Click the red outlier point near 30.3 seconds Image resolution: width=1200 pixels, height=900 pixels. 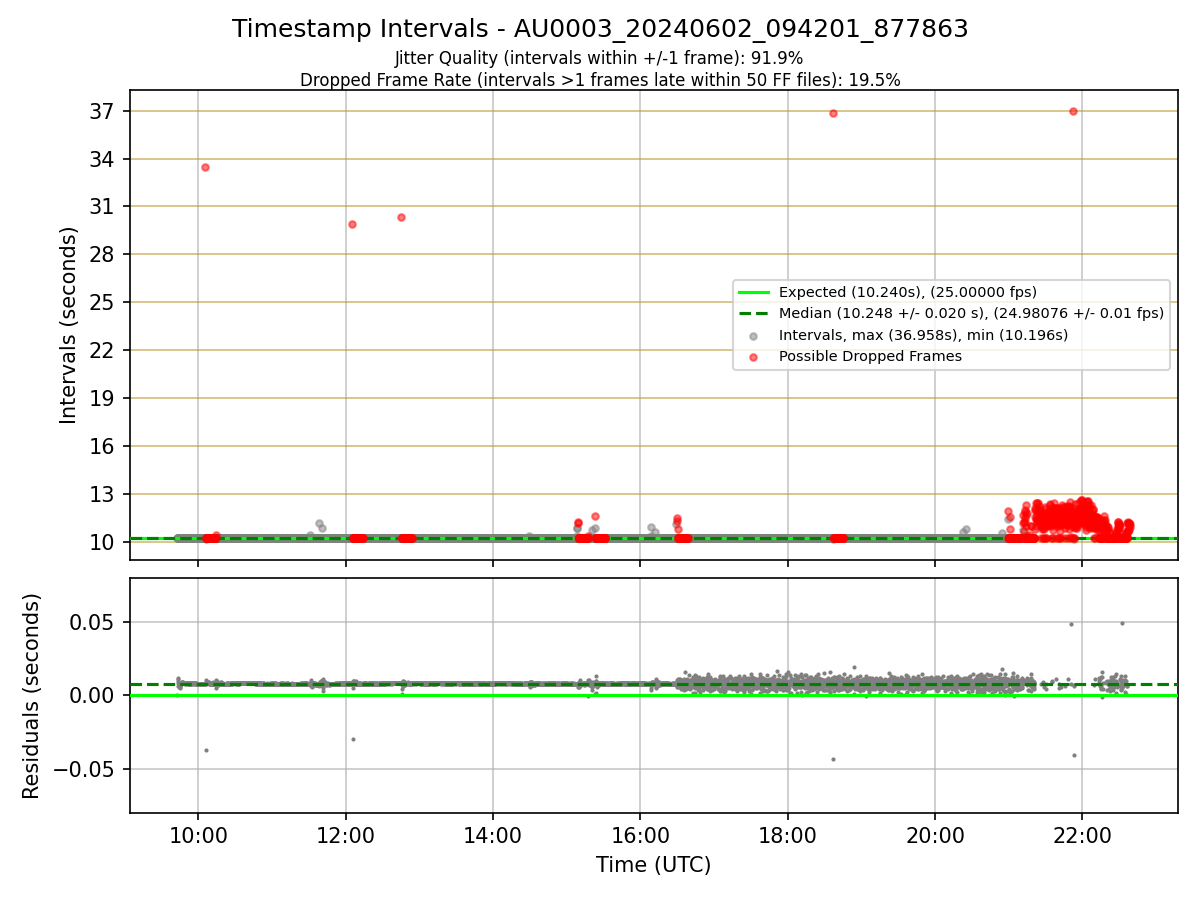coord(401,217)
